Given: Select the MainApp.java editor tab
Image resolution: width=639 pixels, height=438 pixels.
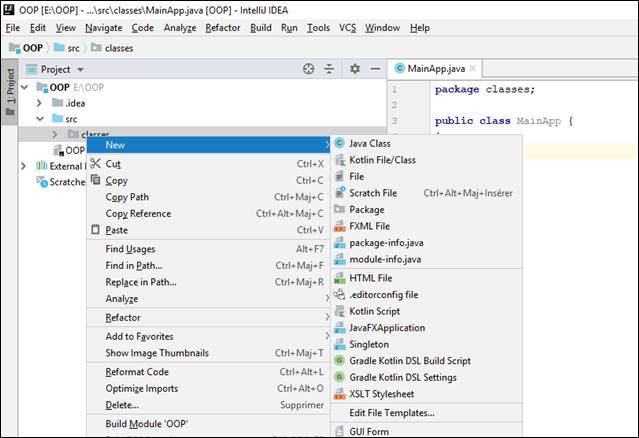Looking at the screenshot, I should 436,68.
